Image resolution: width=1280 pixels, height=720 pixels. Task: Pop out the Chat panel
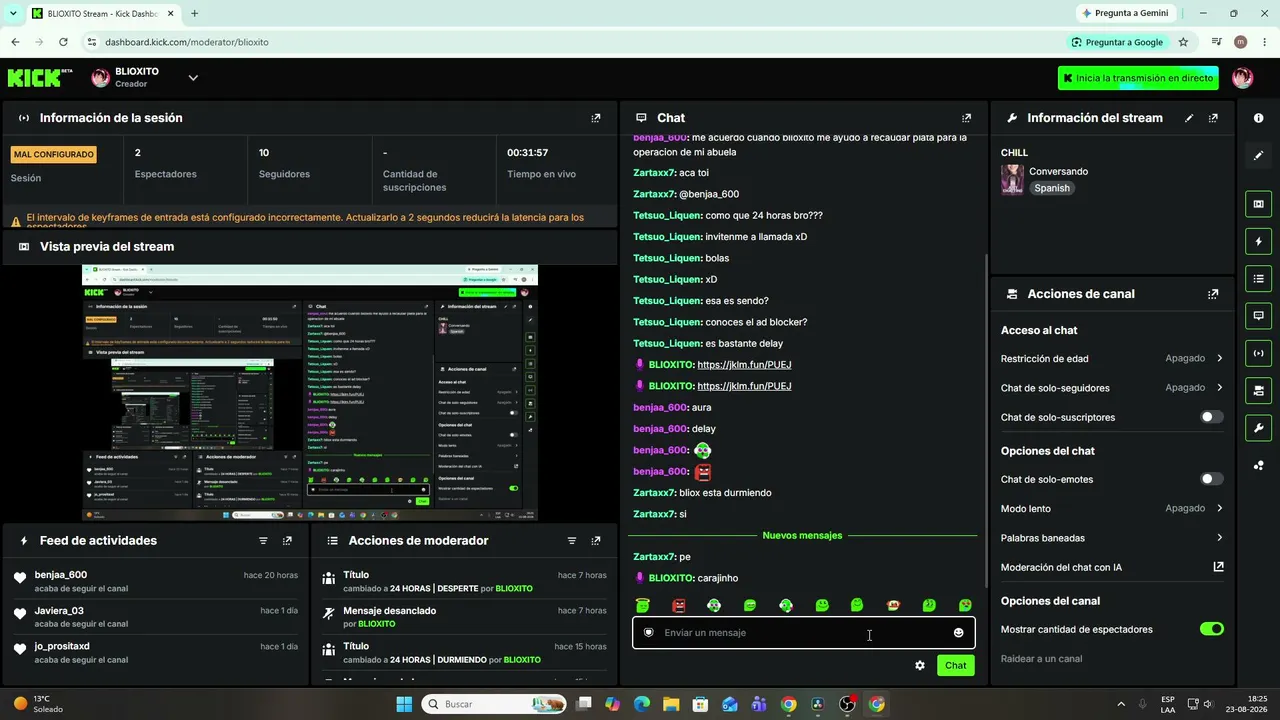coord(966,118)
